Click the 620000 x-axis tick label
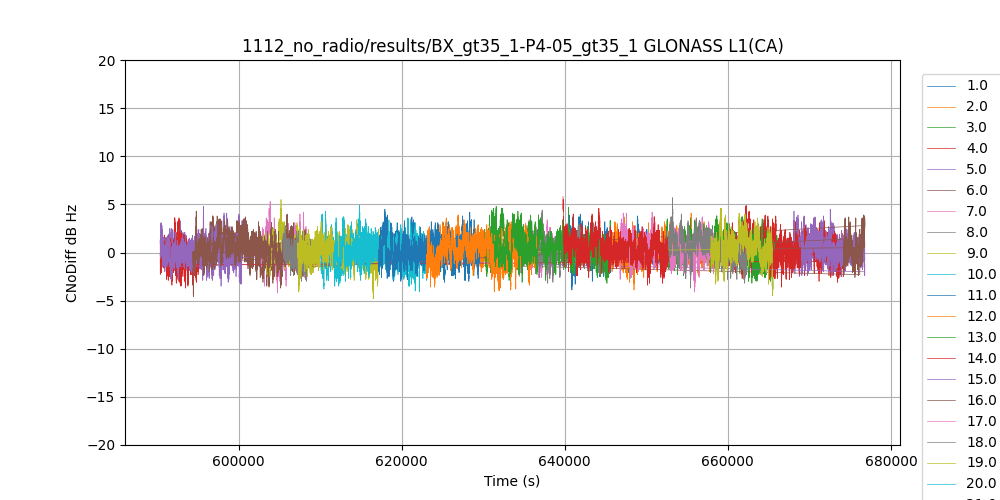This screenshot has width=1000, height=500. (402, 461)
